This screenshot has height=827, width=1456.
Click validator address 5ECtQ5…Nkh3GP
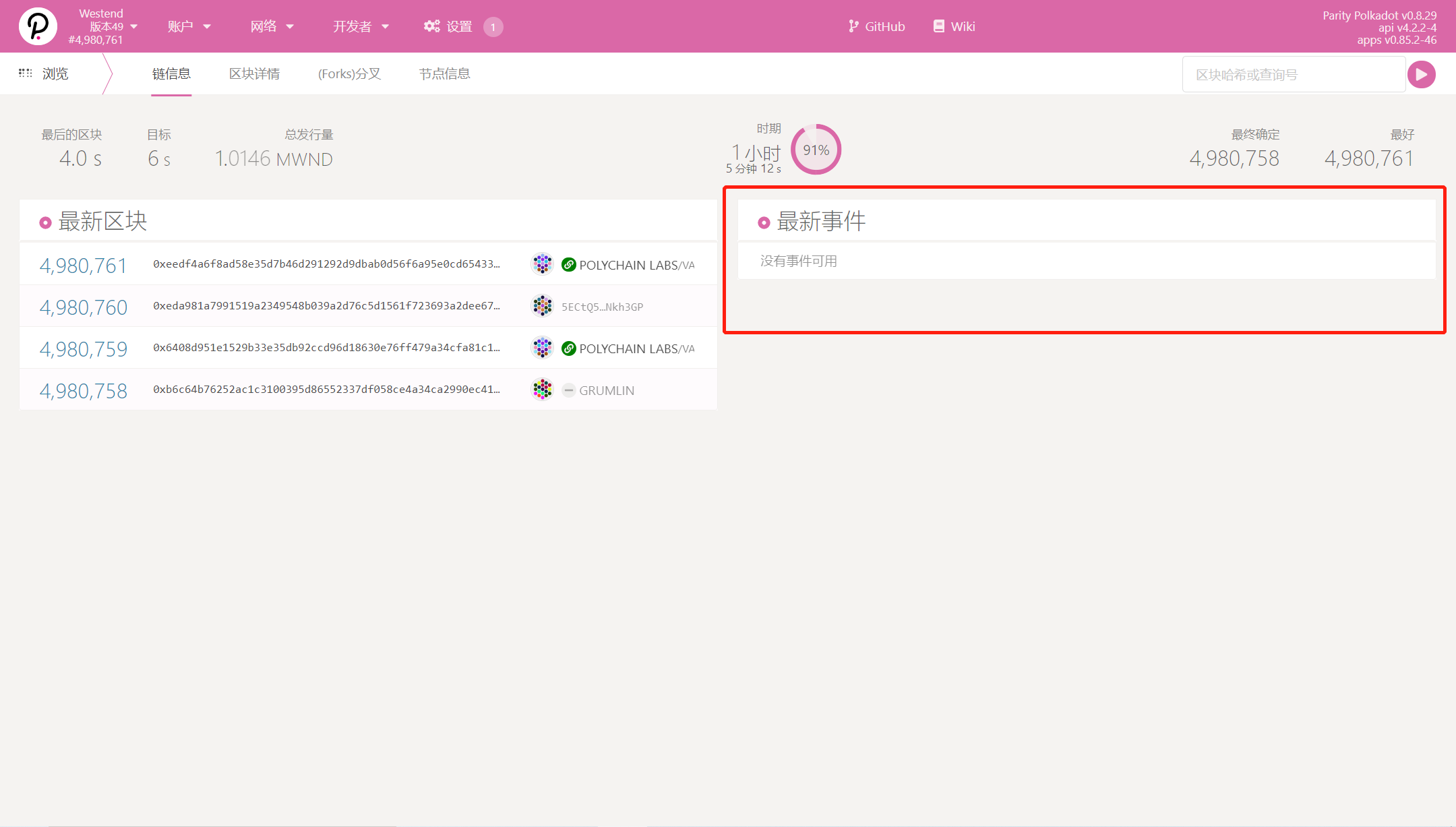[602, 307]
